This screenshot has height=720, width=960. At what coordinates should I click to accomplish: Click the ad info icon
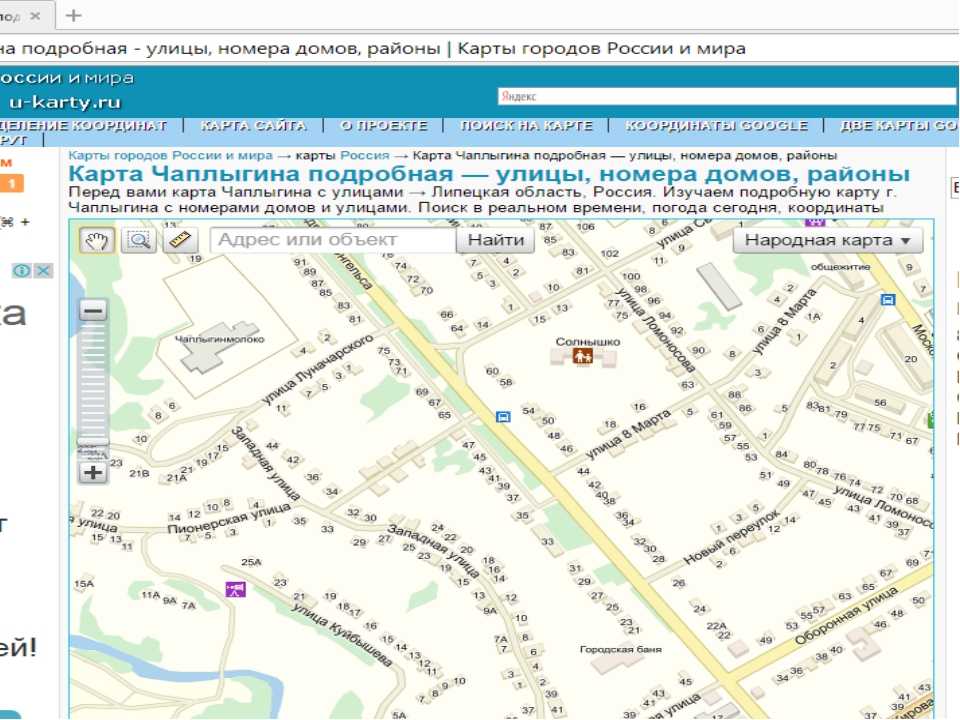point(21,271)
